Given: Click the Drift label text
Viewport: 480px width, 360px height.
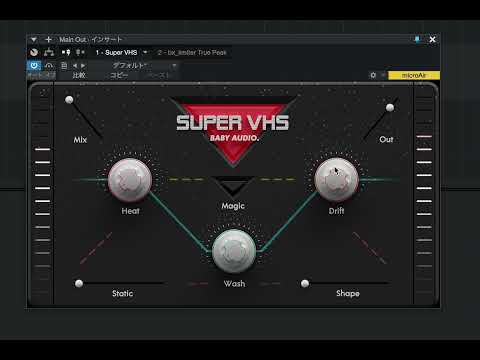Looking at the screenshot, I should click(336, 211).
